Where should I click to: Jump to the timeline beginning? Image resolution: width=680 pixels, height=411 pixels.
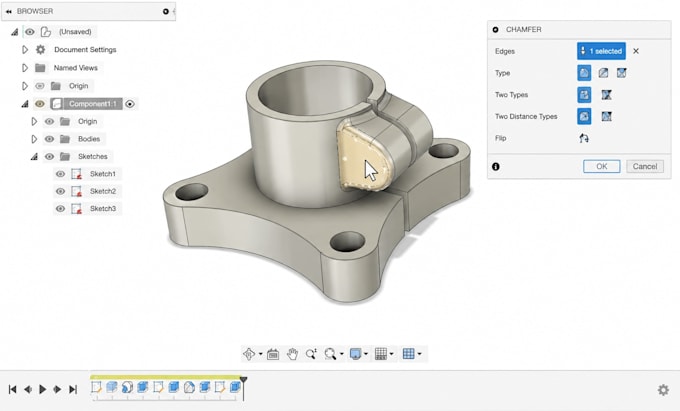pos(13,389)
